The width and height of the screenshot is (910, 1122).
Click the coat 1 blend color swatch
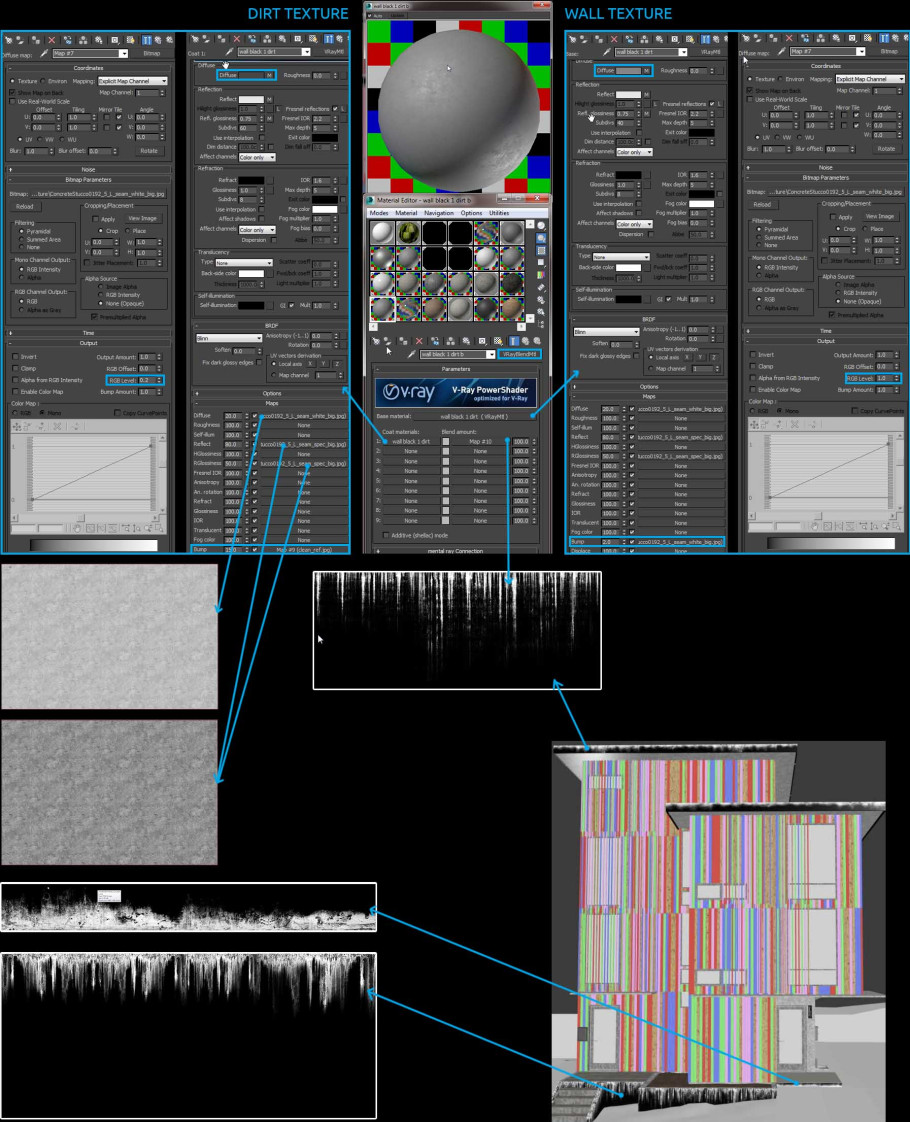pyautogui.click(x=446, y=442)
